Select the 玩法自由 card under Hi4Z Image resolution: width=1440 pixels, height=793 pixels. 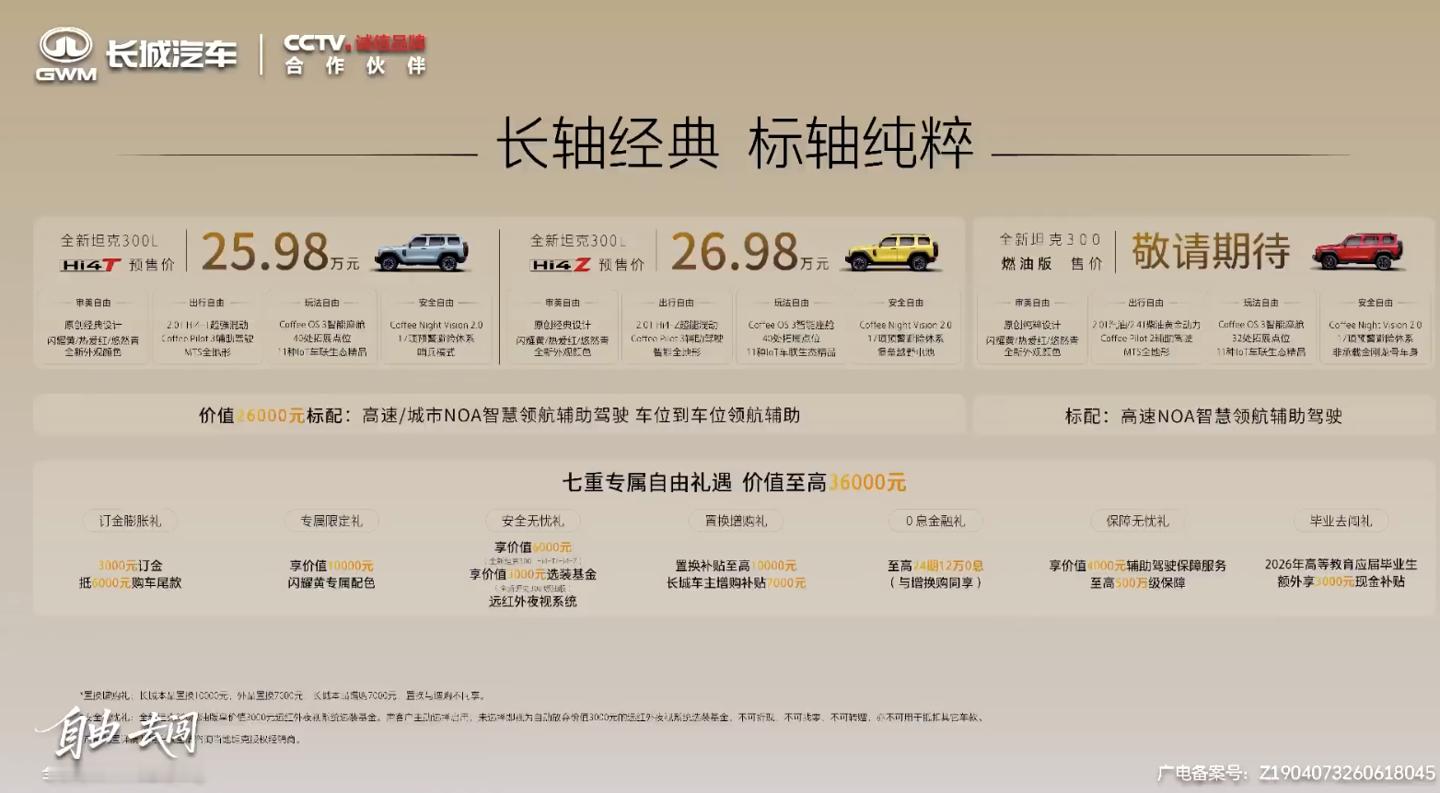792,327
